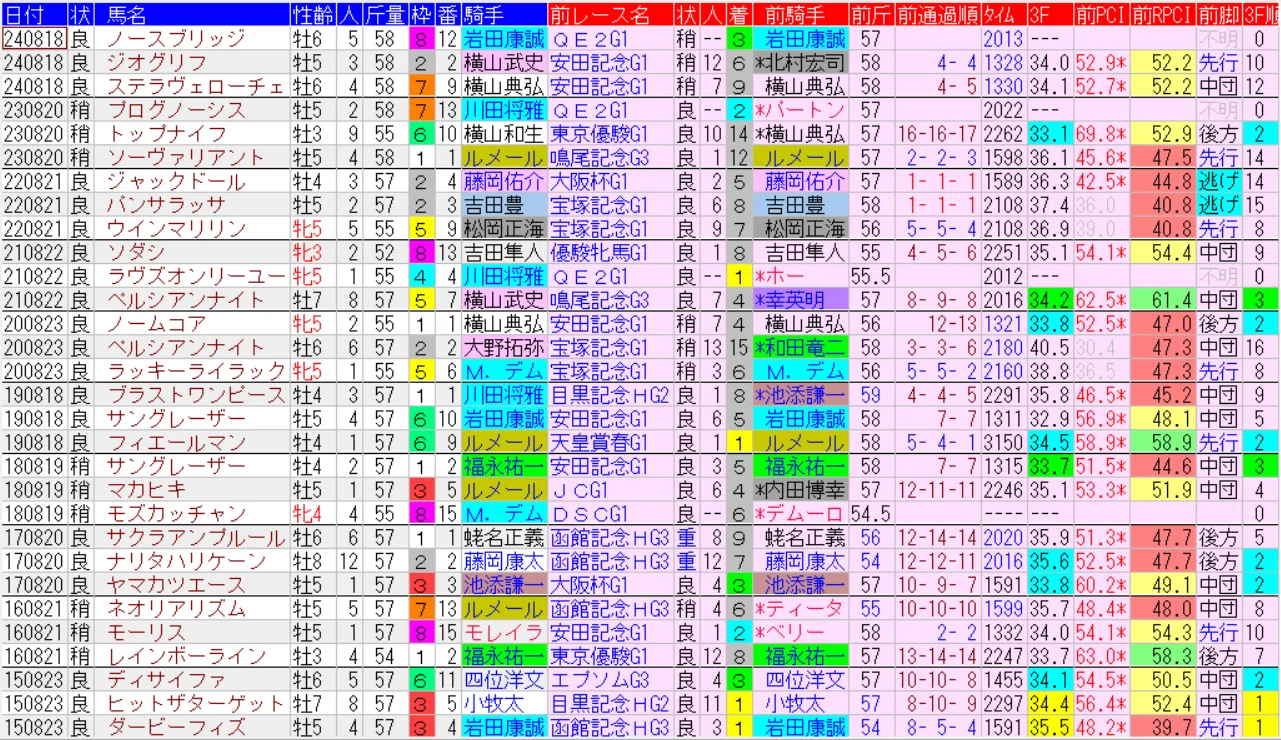1281x740 pixels.
Task: Click jockey cell 横山和生
Action: point(503,134)
